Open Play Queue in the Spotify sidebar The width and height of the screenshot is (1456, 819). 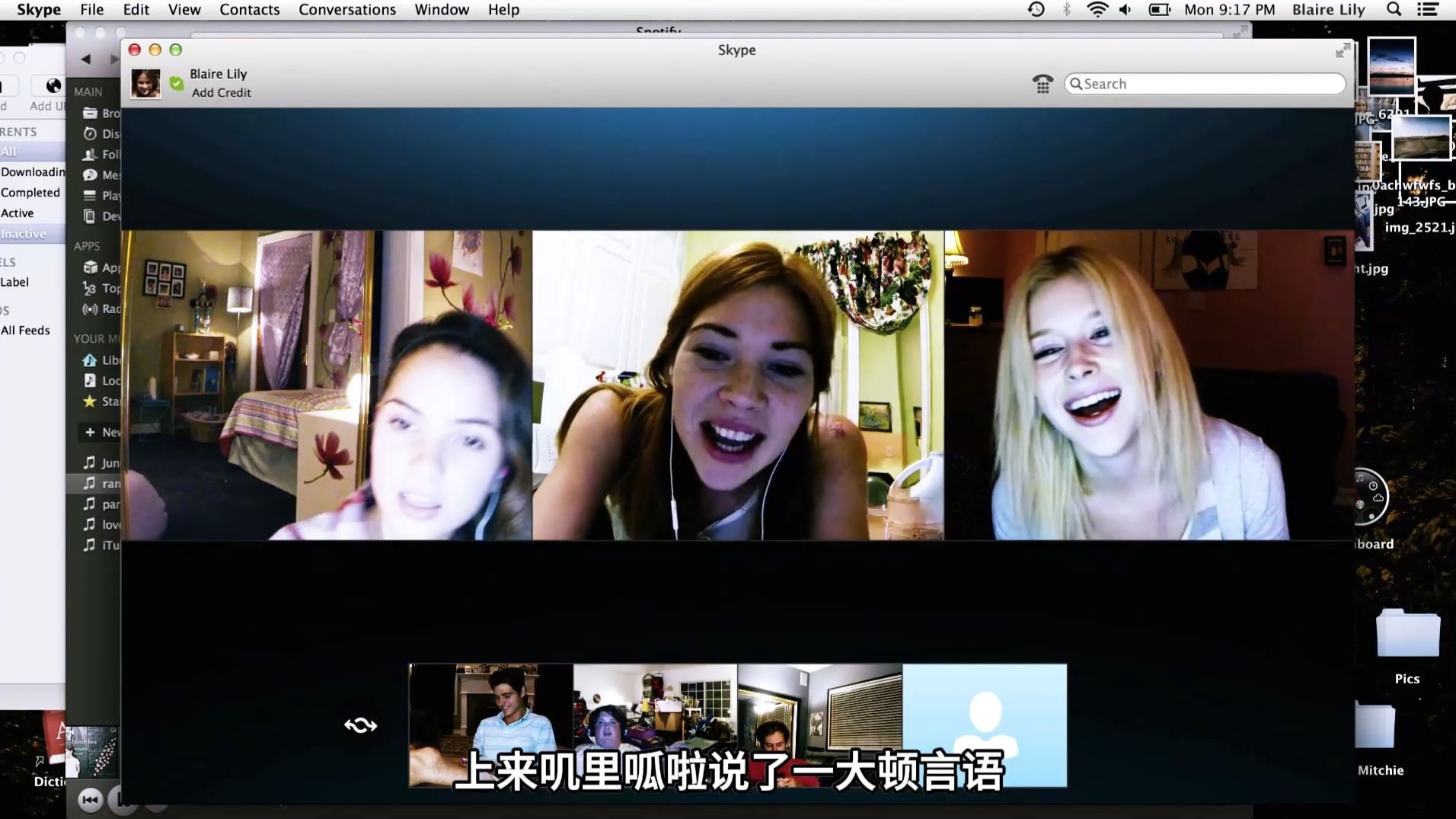point(101,196)
